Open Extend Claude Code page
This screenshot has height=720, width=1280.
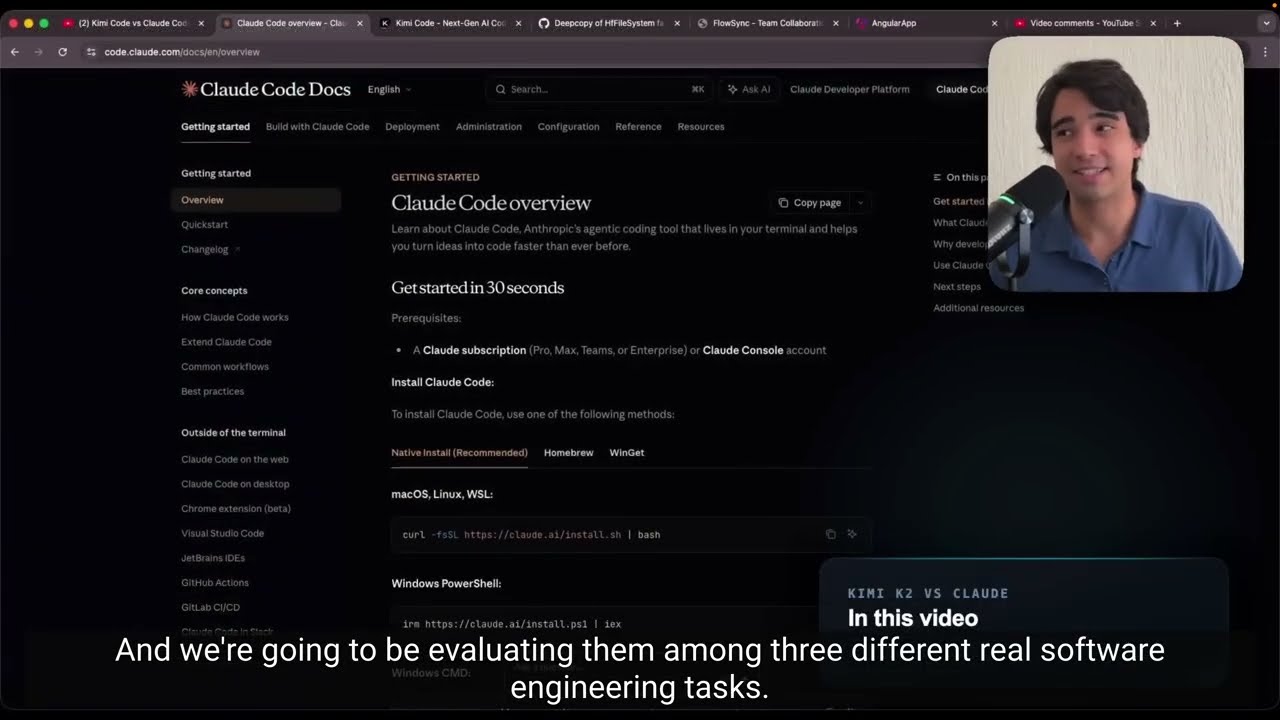(226, 342)
